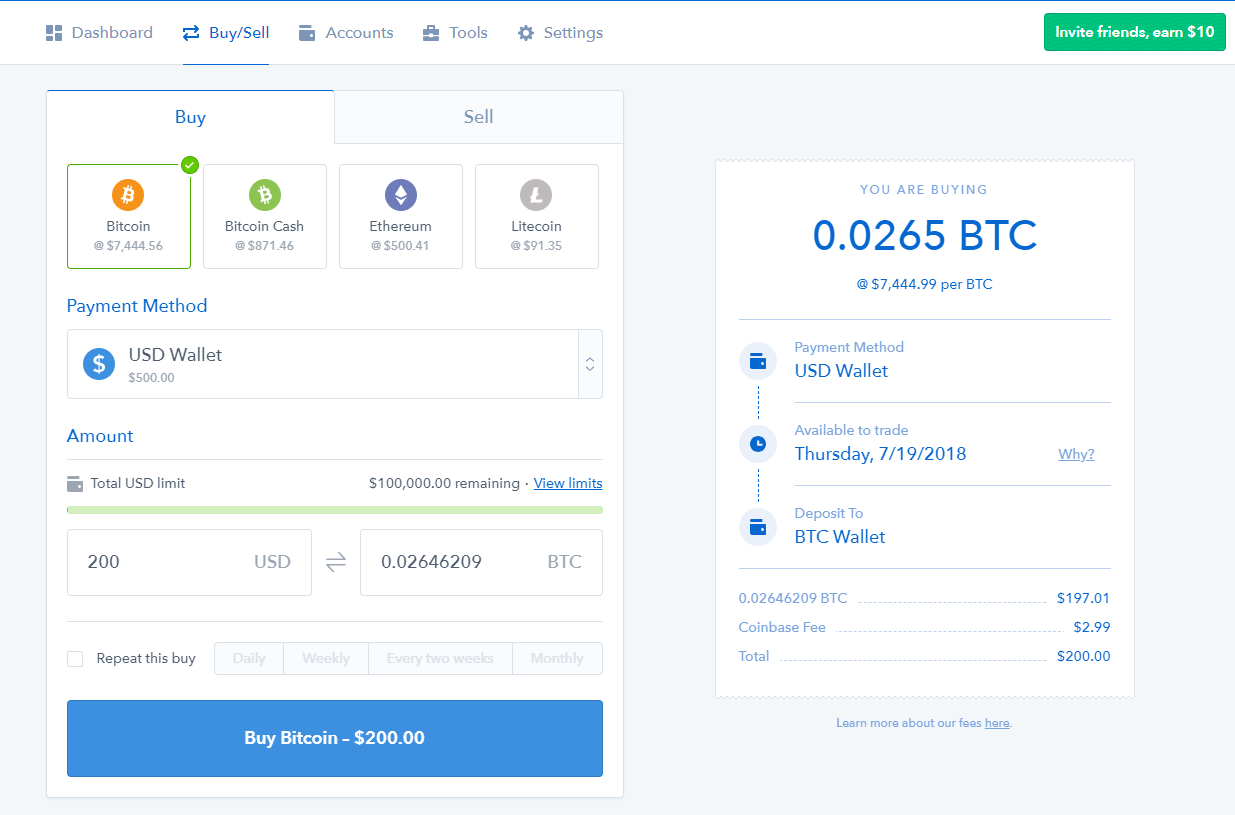Click Invite friends, earn $10 button
Viewport: 1235px width, 815px height.
pos(1134,32)
